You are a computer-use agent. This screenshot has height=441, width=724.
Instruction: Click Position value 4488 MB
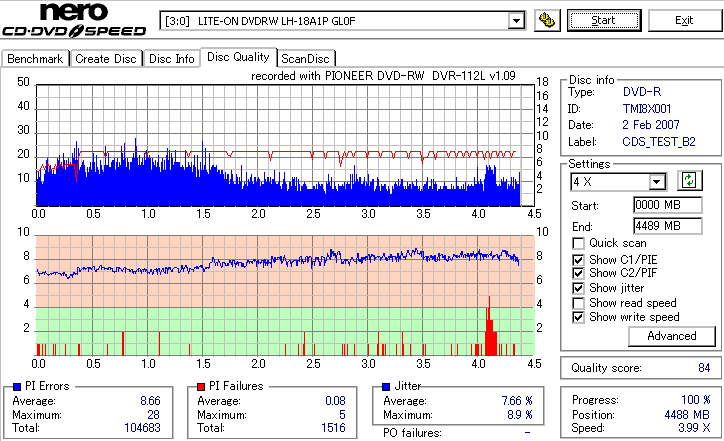[x=688, y=415]
